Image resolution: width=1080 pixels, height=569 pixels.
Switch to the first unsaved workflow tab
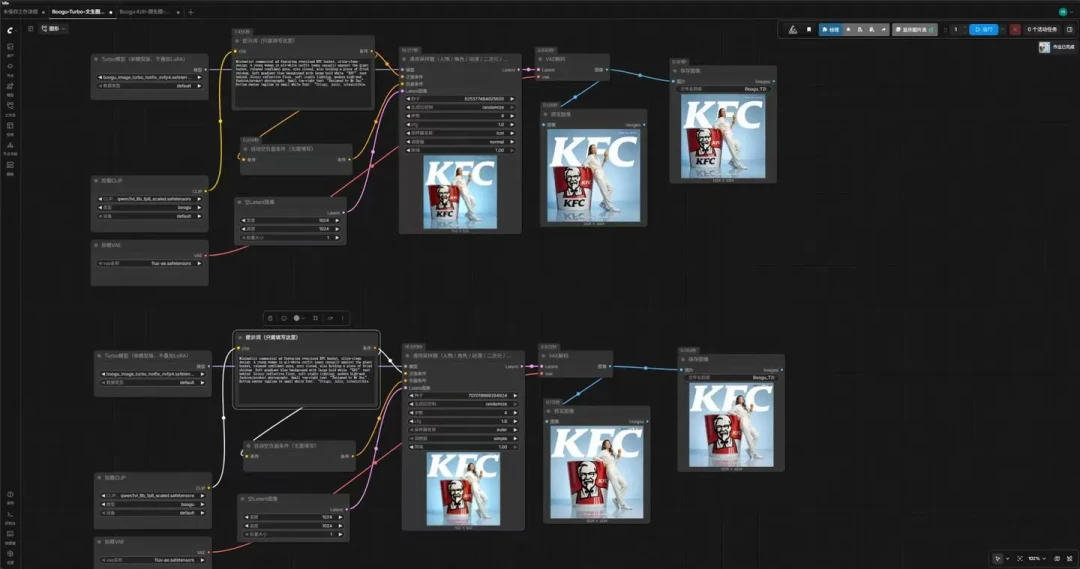(21, 12)
